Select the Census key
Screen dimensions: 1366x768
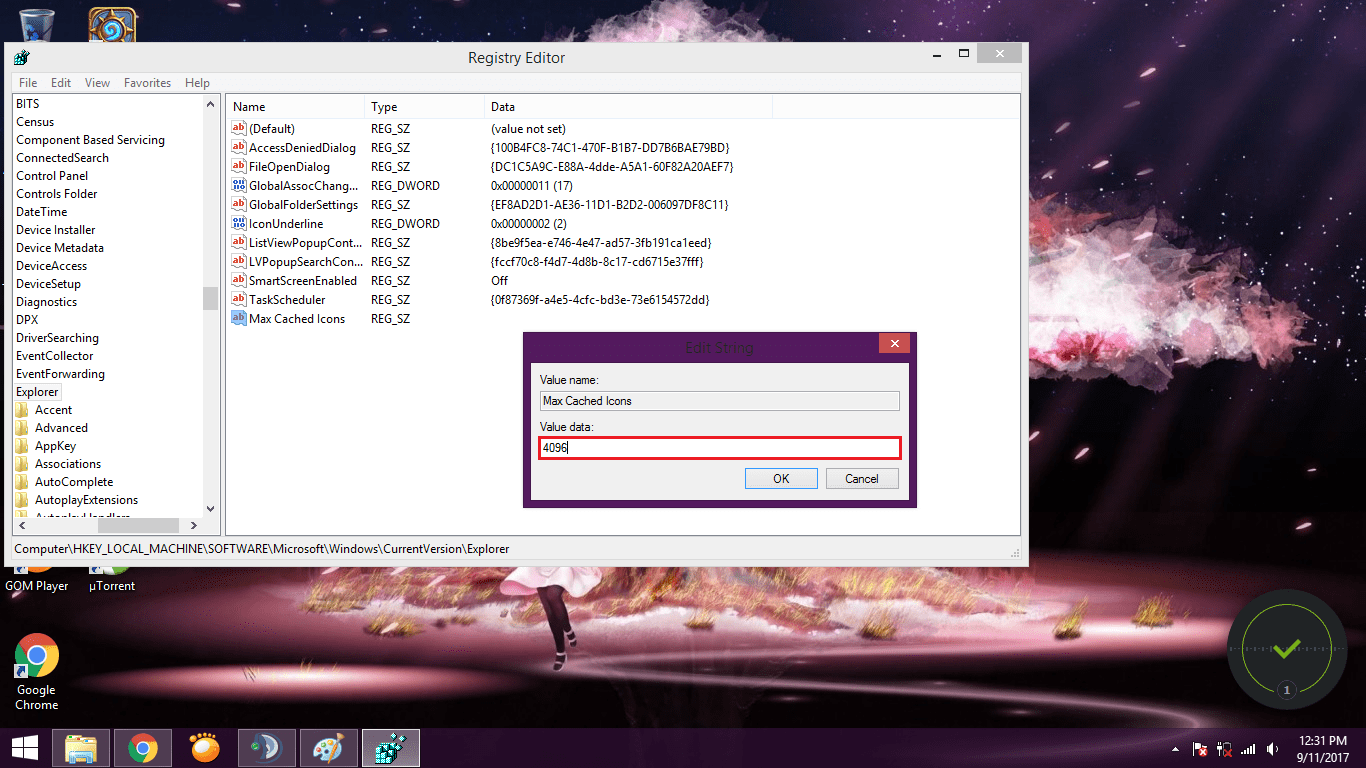click(x=35, y=122)
